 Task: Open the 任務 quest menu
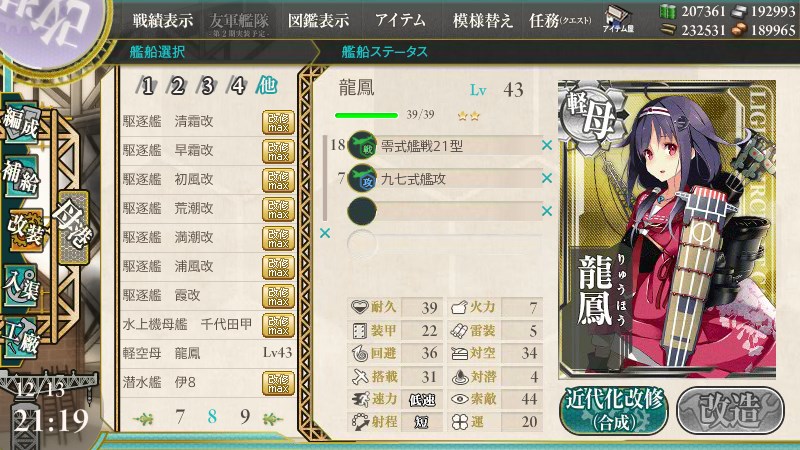[x=560, y=21]
